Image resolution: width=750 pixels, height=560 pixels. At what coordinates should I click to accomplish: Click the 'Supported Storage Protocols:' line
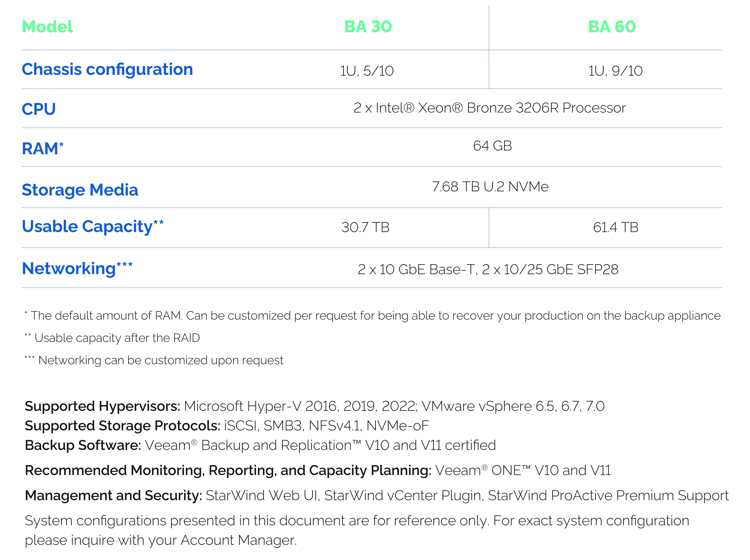tap(227, 426)
